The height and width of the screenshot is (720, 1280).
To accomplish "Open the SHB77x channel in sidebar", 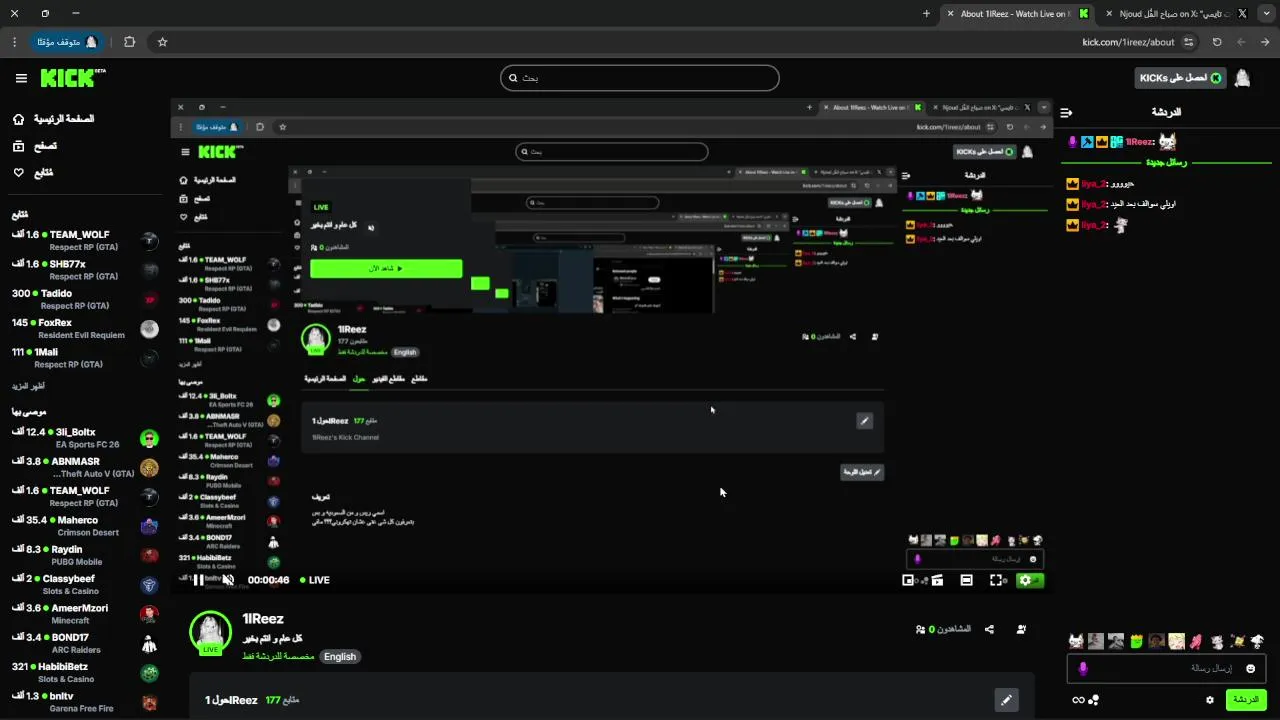I will pos(85,270).
